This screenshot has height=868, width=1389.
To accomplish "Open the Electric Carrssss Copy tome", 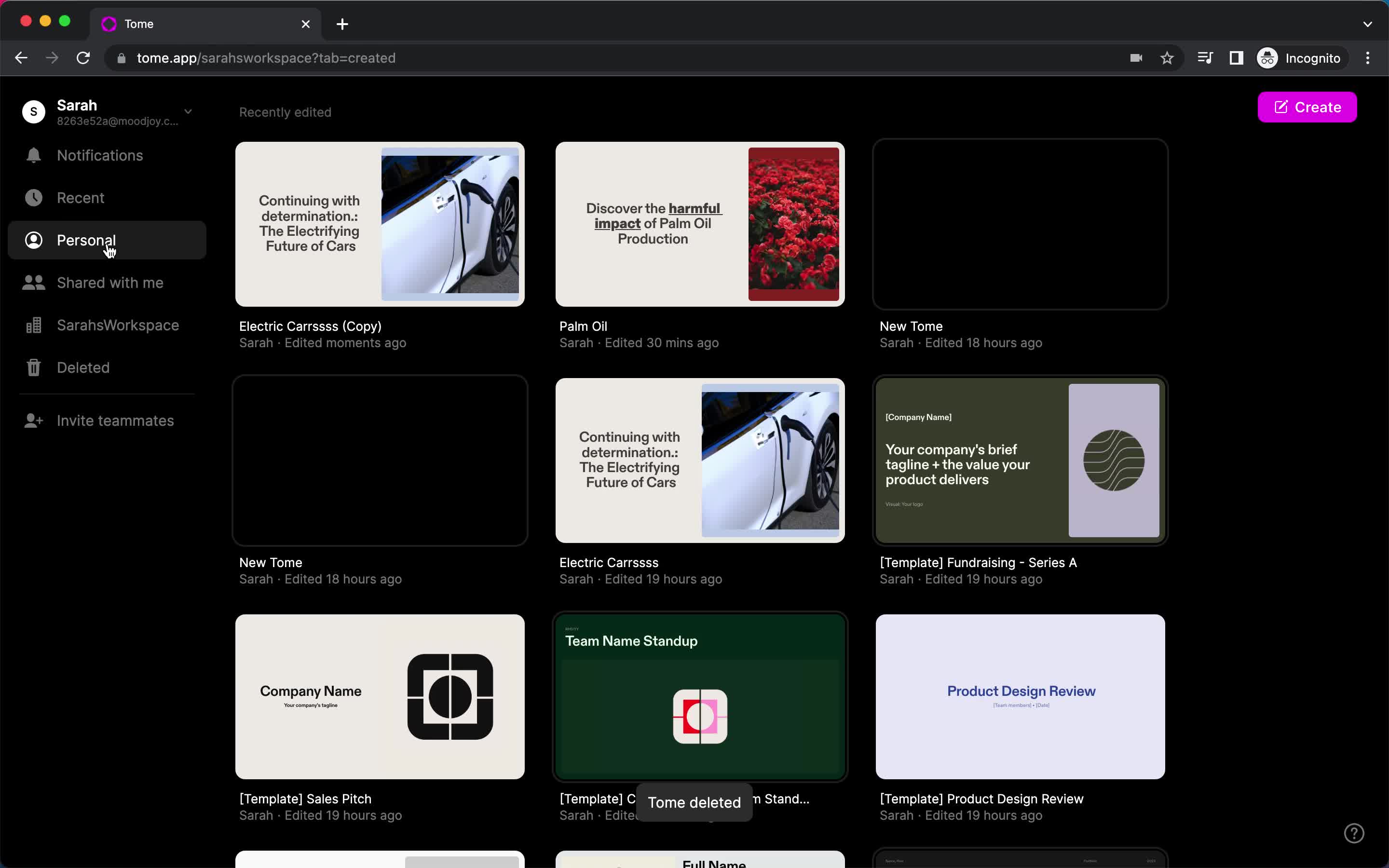I will [380, 224].
